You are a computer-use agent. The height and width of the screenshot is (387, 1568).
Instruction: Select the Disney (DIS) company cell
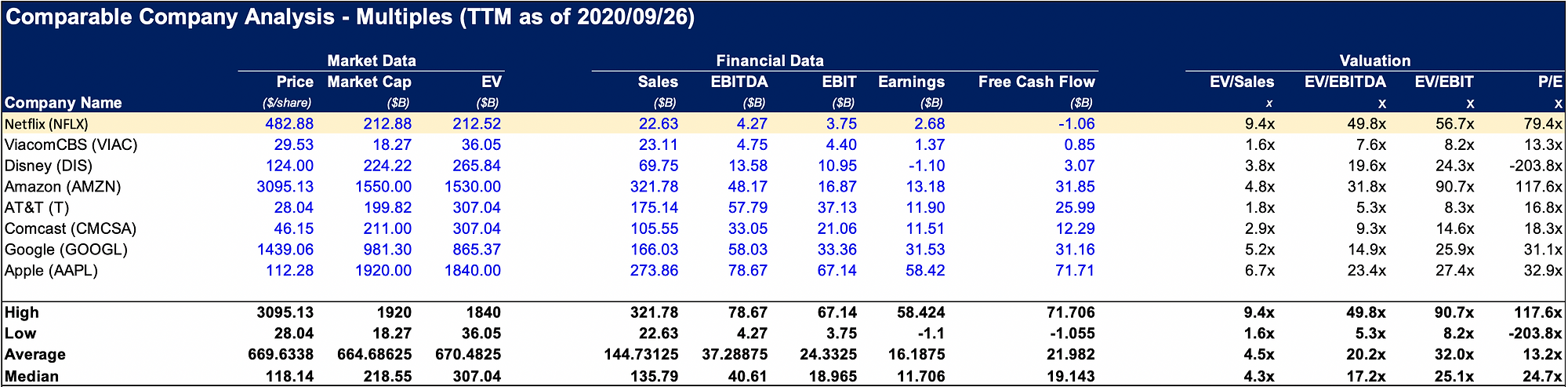pyautogui.click(x=49, y=166)
